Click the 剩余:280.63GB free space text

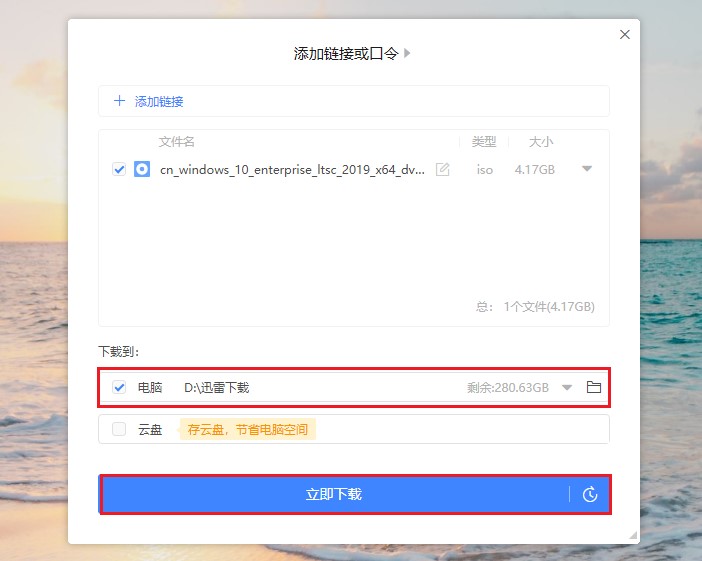[x=508, y=387]
